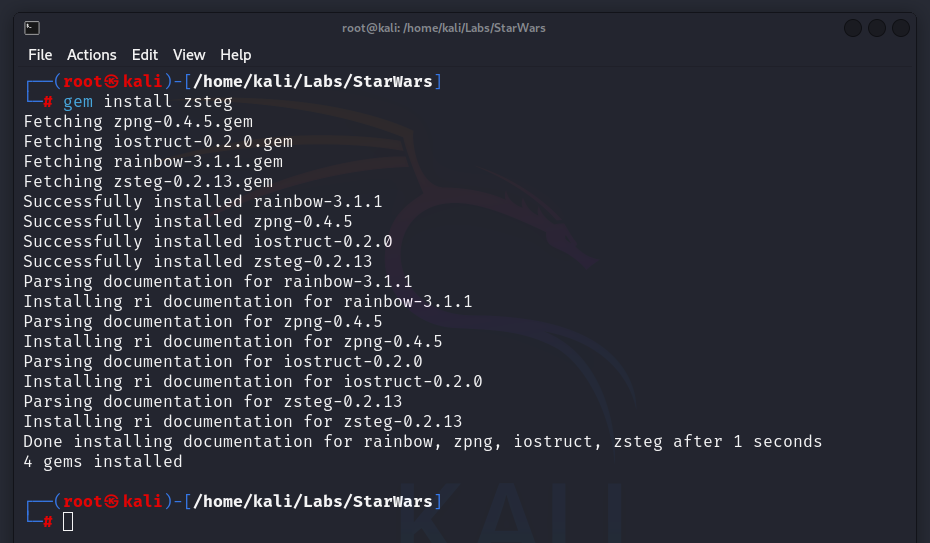
Task: Click the terminal icon in the title bar
Action: tap(32, 28)
